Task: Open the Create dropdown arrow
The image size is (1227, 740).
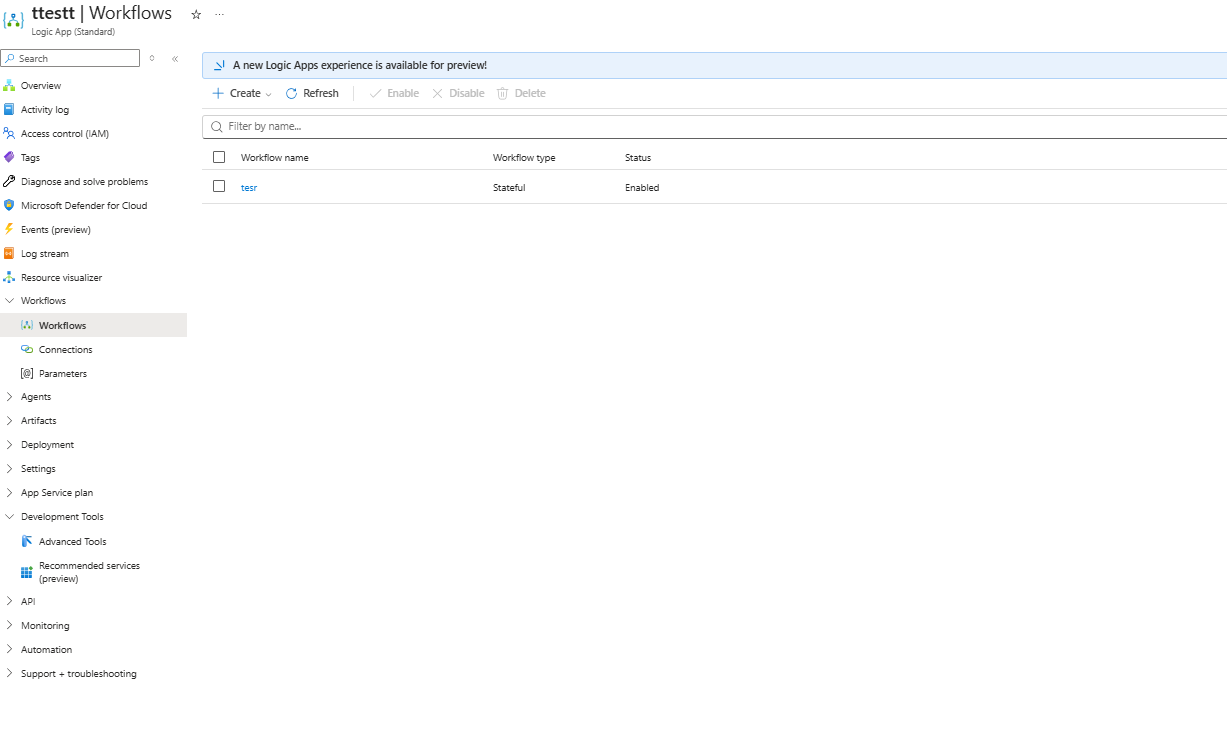Action: (x=269, y=94)
